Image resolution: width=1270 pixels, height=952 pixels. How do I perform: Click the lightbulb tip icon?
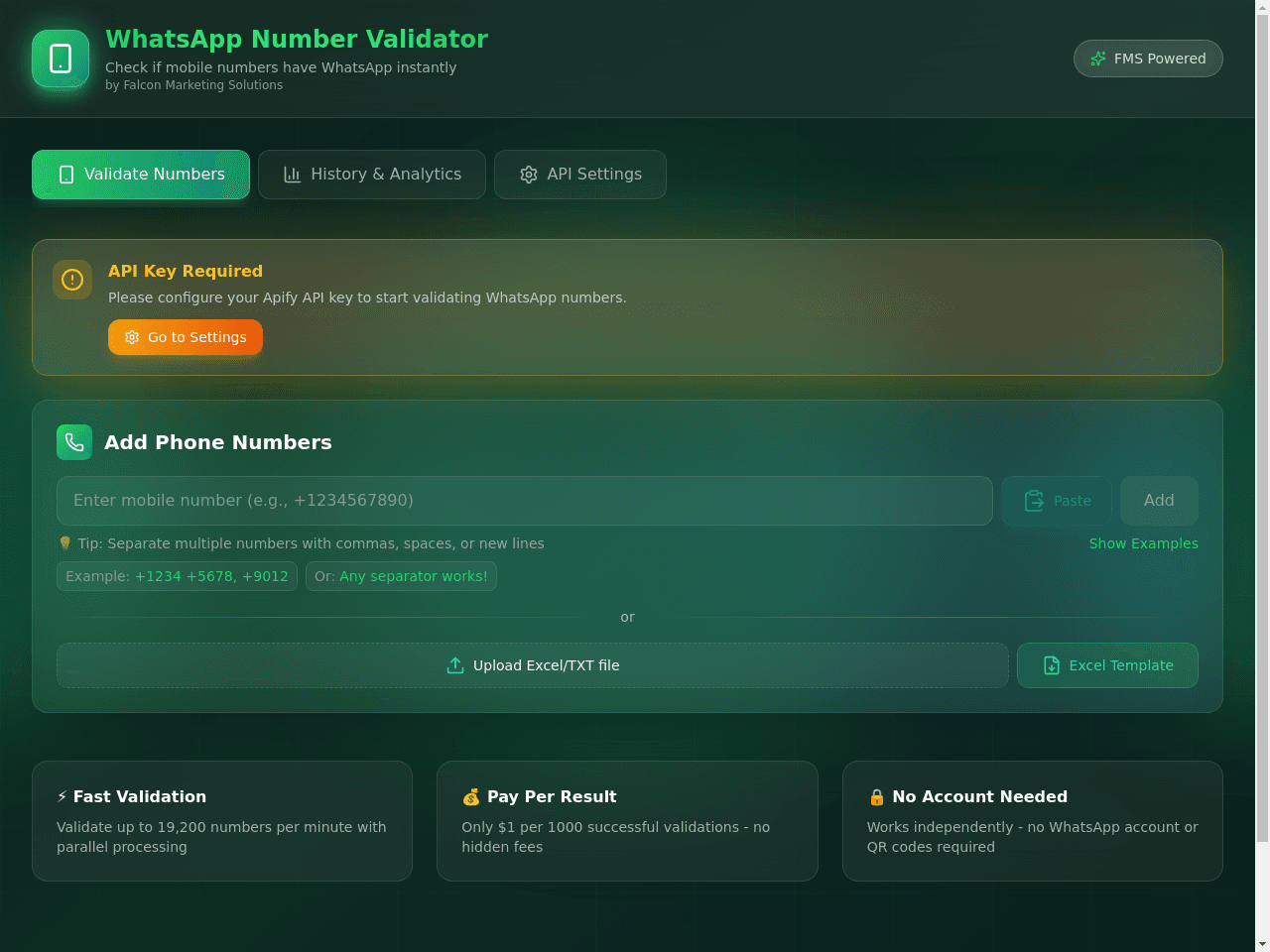tap(65, 543)
